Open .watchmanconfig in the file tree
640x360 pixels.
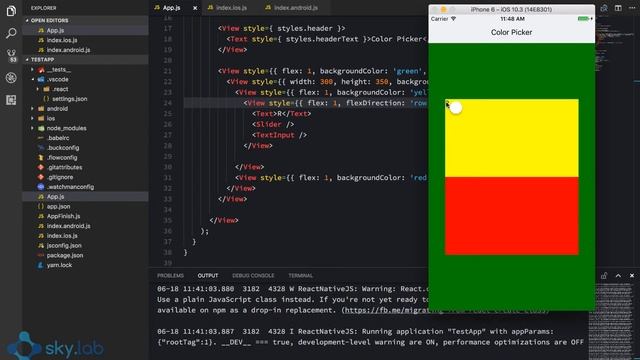pyautogui.click(x=70, y=187)
